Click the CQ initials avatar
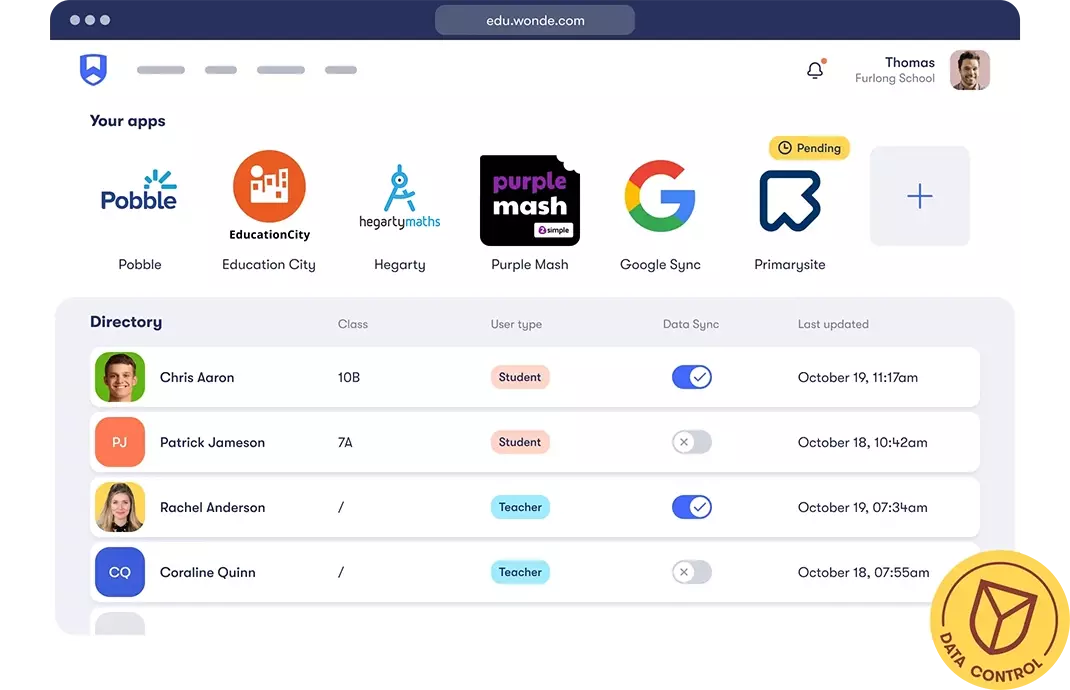1070x690 pixels. tap(120, 572)
